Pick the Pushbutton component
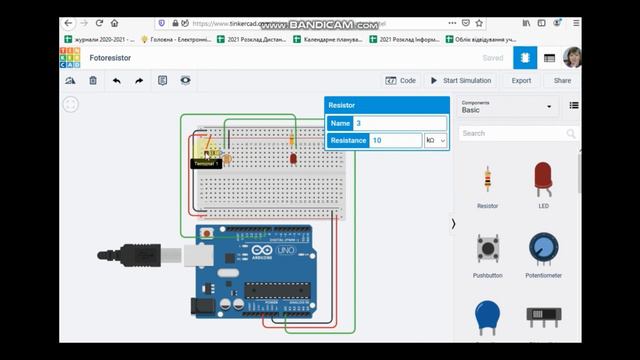Screen dimensions: 640x360 pyautogui.click(x=487, y=256)
